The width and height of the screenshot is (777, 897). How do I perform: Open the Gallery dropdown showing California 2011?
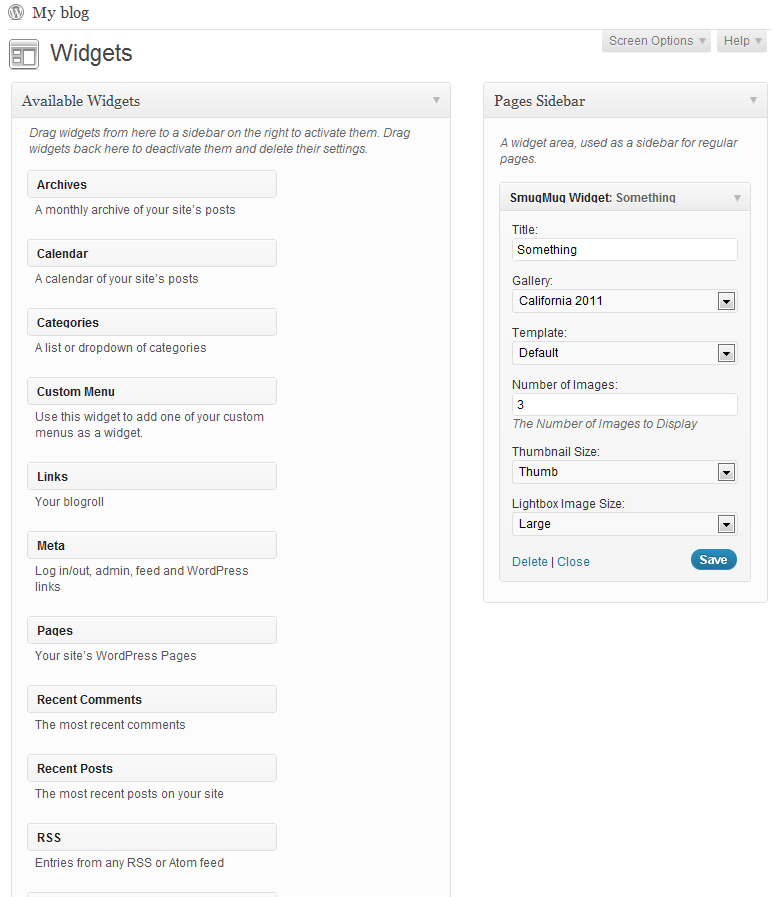[x=625, y=301]
